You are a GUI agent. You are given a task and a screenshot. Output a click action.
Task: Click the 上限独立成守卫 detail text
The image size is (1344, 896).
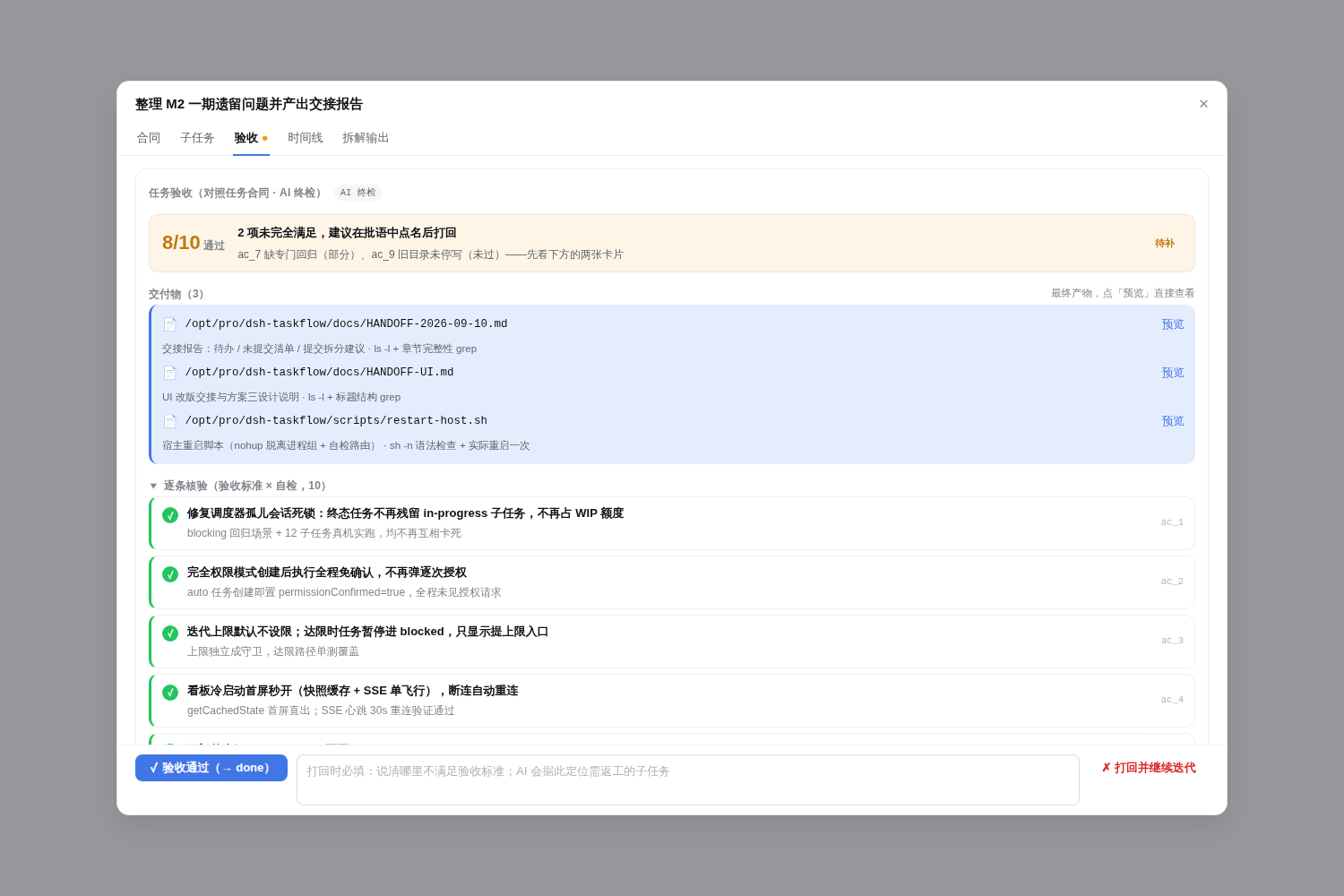(273, 651)
